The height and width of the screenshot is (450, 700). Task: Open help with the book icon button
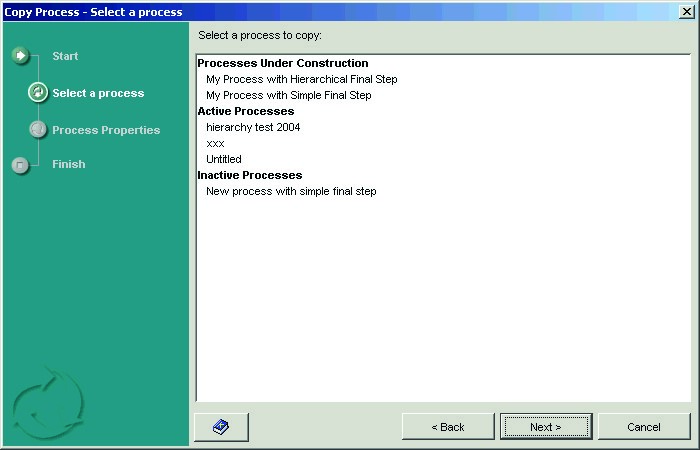221,427
